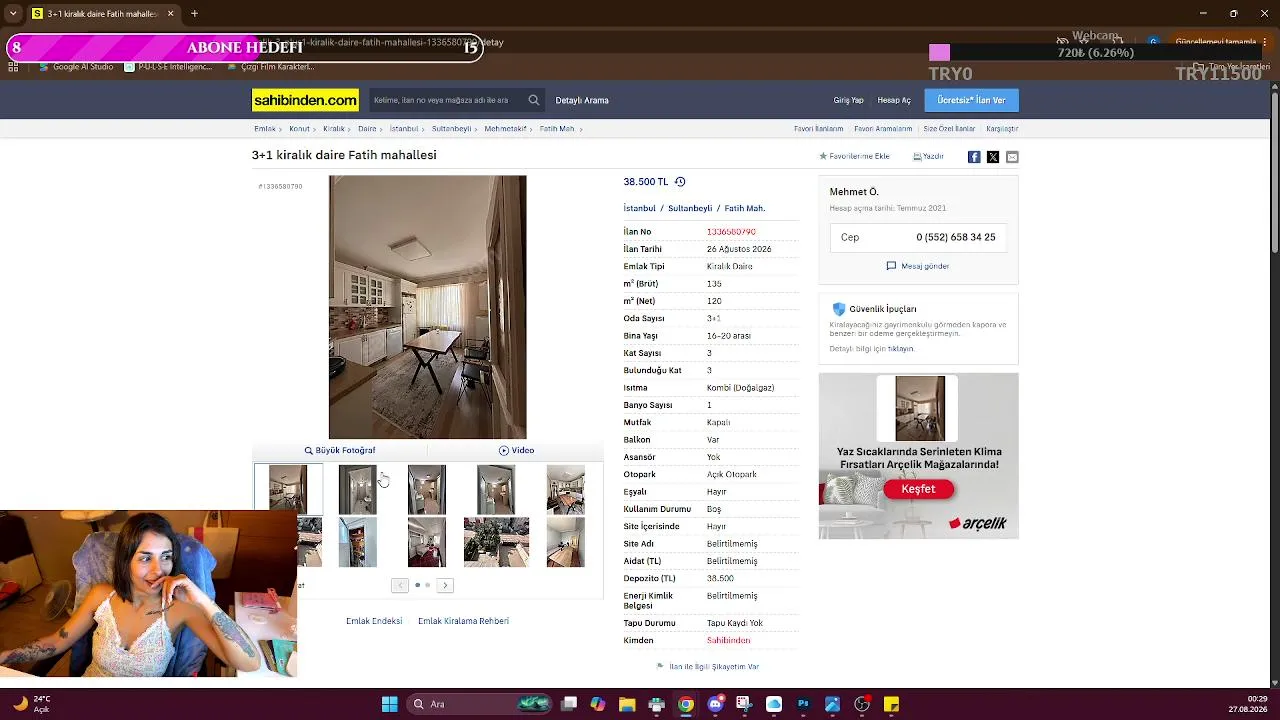Open the weather widget showing 24°C
This screenshot has width=1280, height=720.
pos(30,704)
